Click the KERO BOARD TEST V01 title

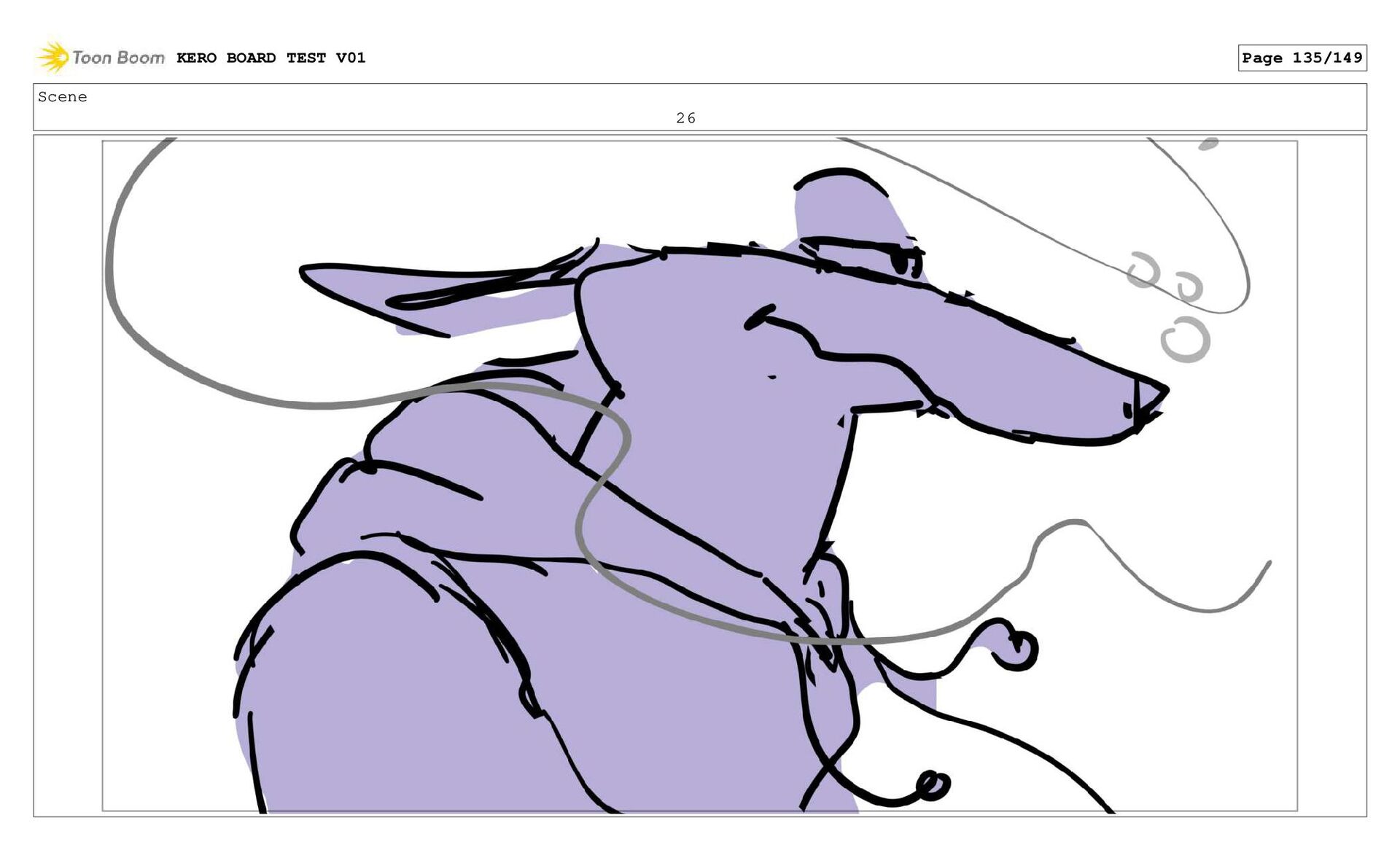(x=271, y=58)
